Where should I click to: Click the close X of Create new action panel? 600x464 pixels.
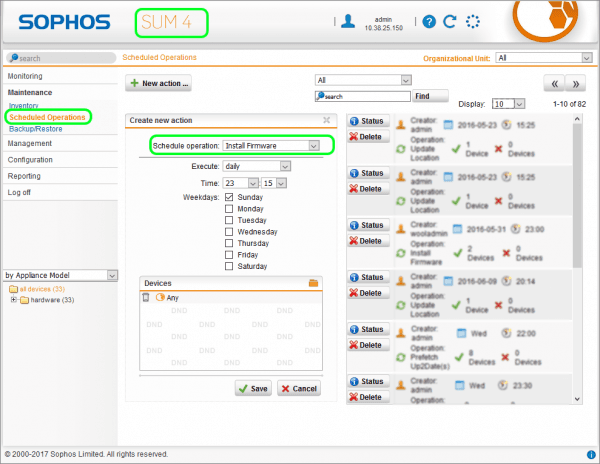tap(326, 120)
